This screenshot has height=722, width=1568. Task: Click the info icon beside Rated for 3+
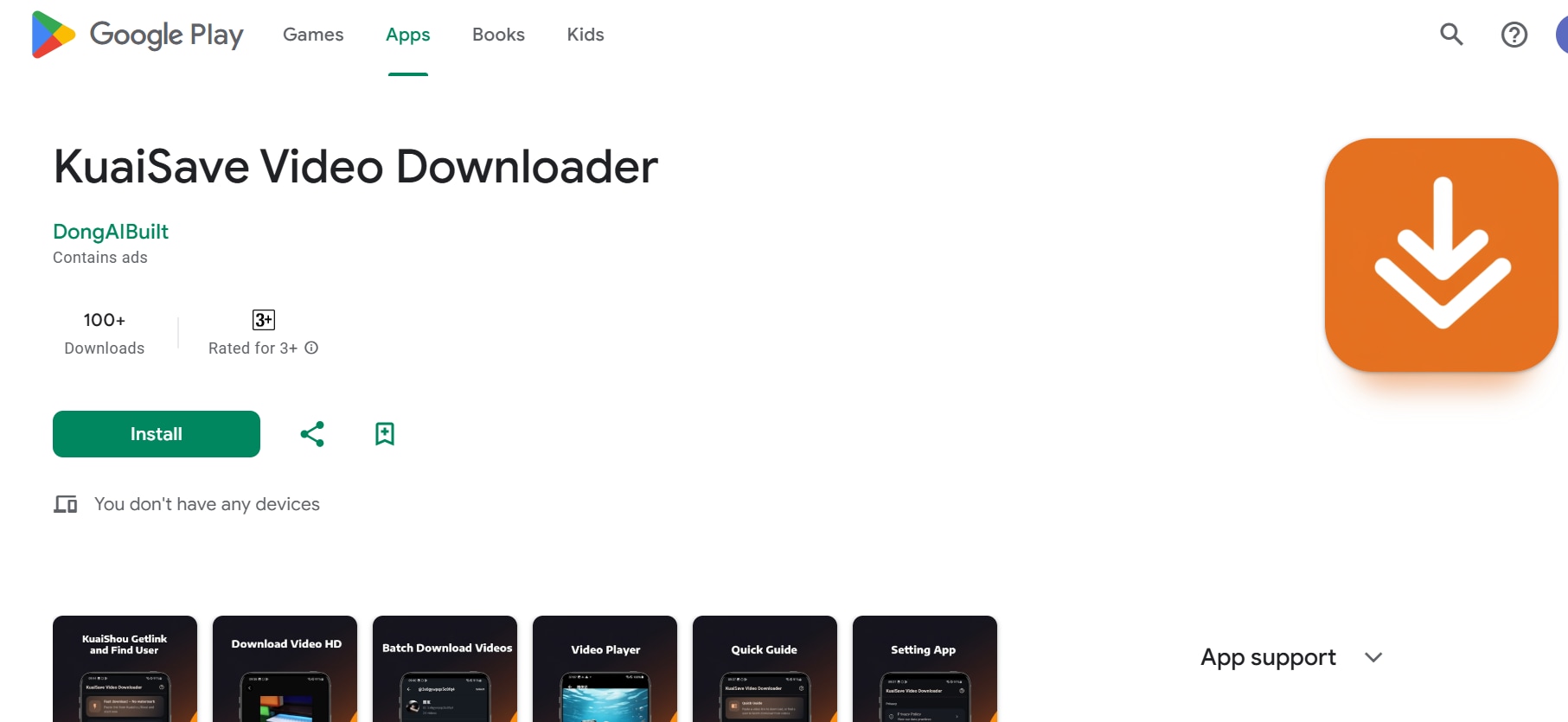click(x=311, y=348)
